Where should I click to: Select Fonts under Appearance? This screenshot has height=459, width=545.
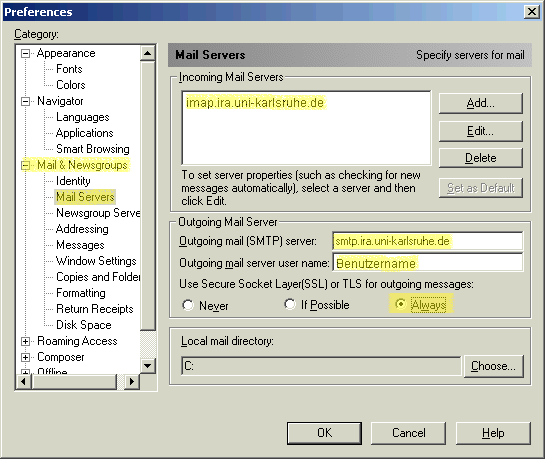coord(69,69)
